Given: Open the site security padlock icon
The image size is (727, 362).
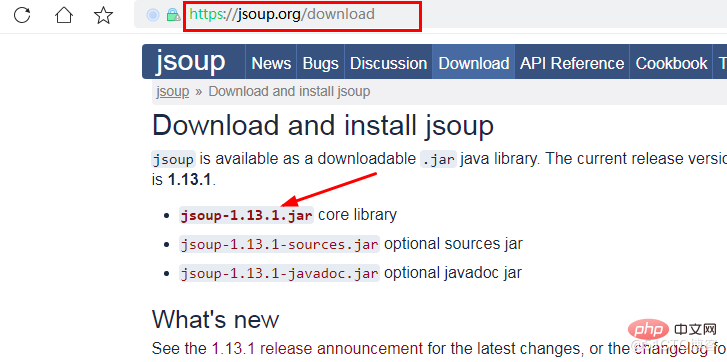Looking at the screenshot, I should 173,15.
